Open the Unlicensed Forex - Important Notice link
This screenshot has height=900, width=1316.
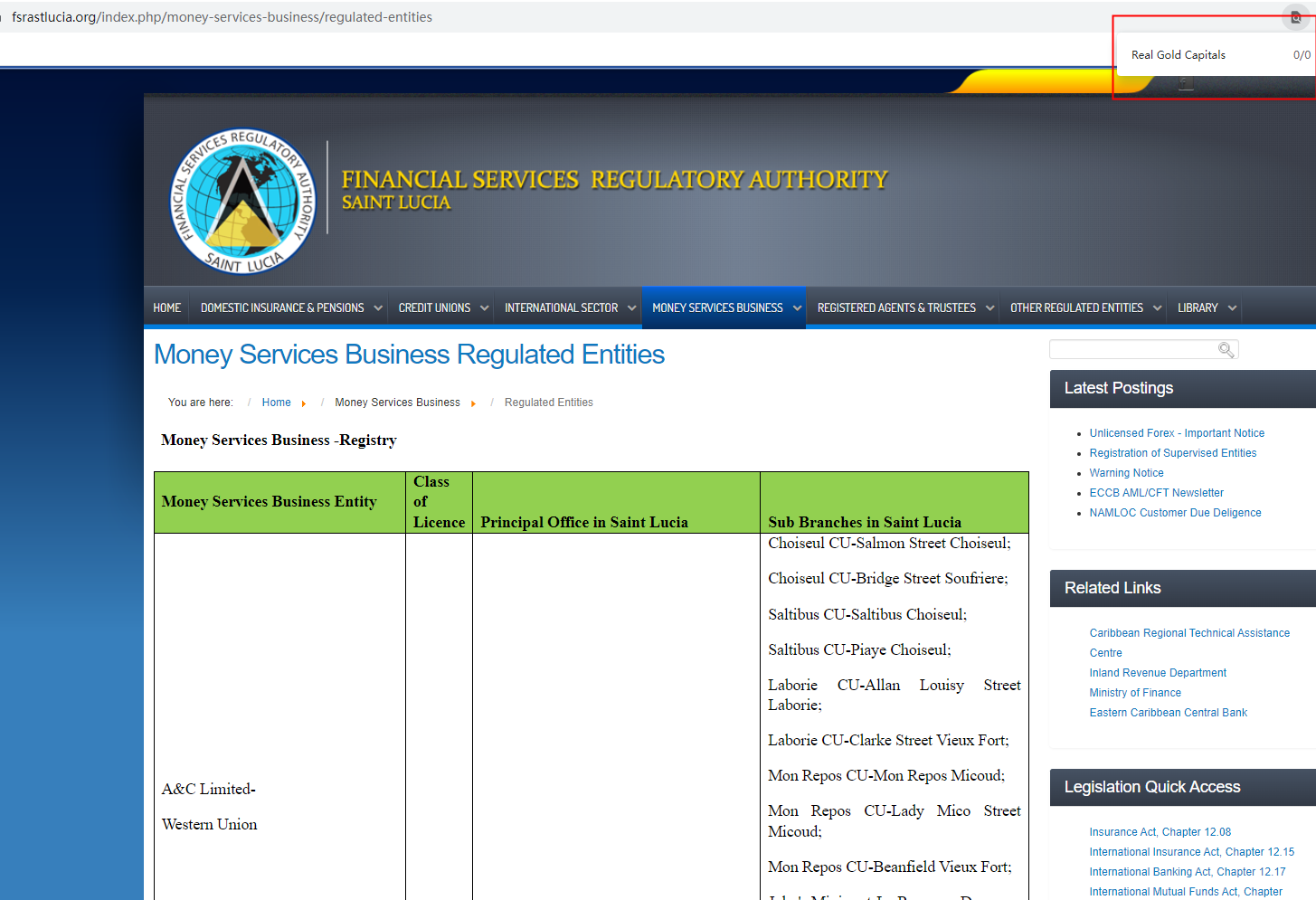(x=1176, y=433)
